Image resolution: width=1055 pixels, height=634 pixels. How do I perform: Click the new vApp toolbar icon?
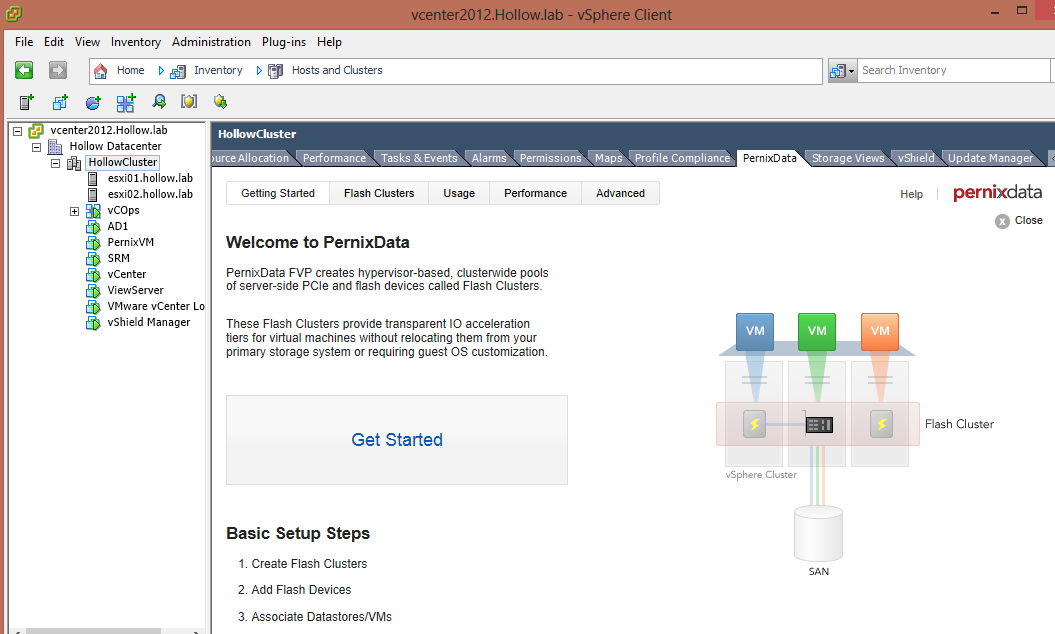click(x=125, y=102)
